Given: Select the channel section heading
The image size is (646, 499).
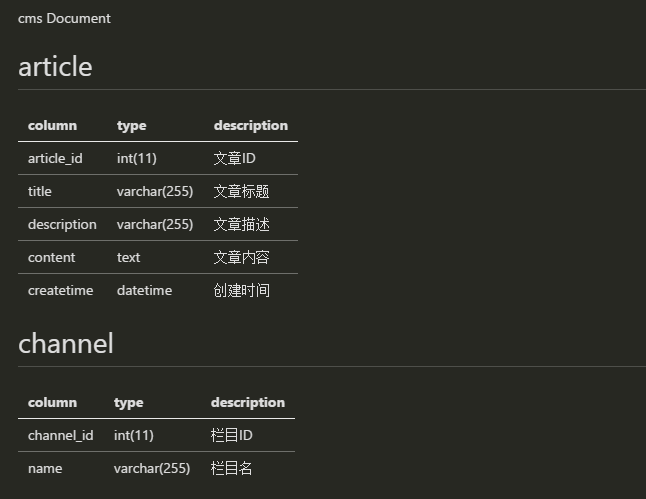Looking at the screenshot, I should click(x=66, y=343).
